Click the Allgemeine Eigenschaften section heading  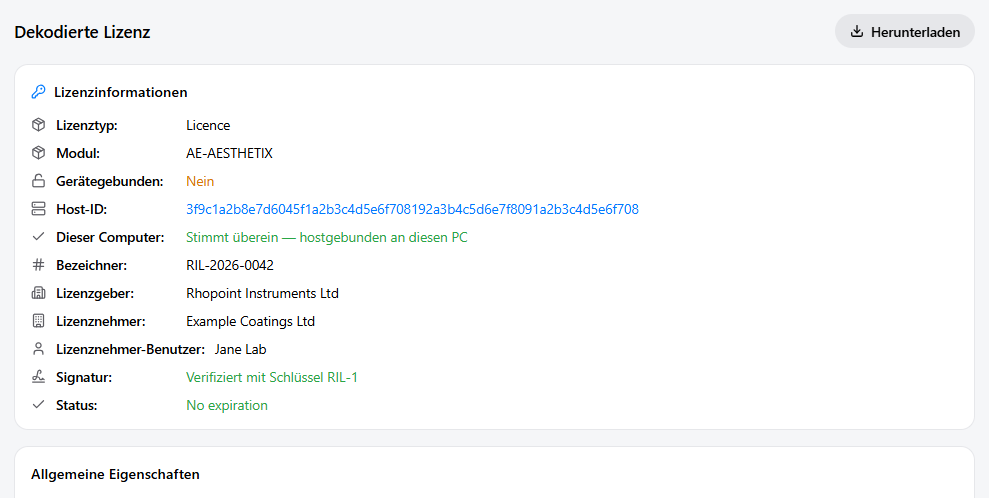coord(115,474)
